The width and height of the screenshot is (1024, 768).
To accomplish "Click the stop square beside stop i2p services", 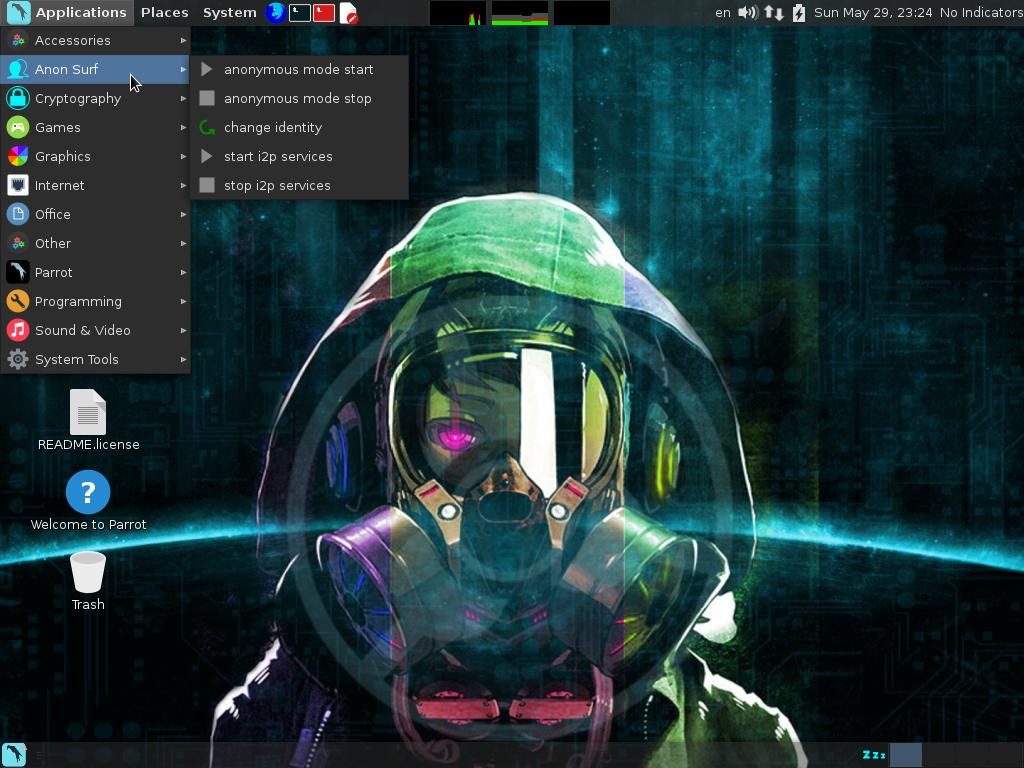I will [x=207, y=185].
